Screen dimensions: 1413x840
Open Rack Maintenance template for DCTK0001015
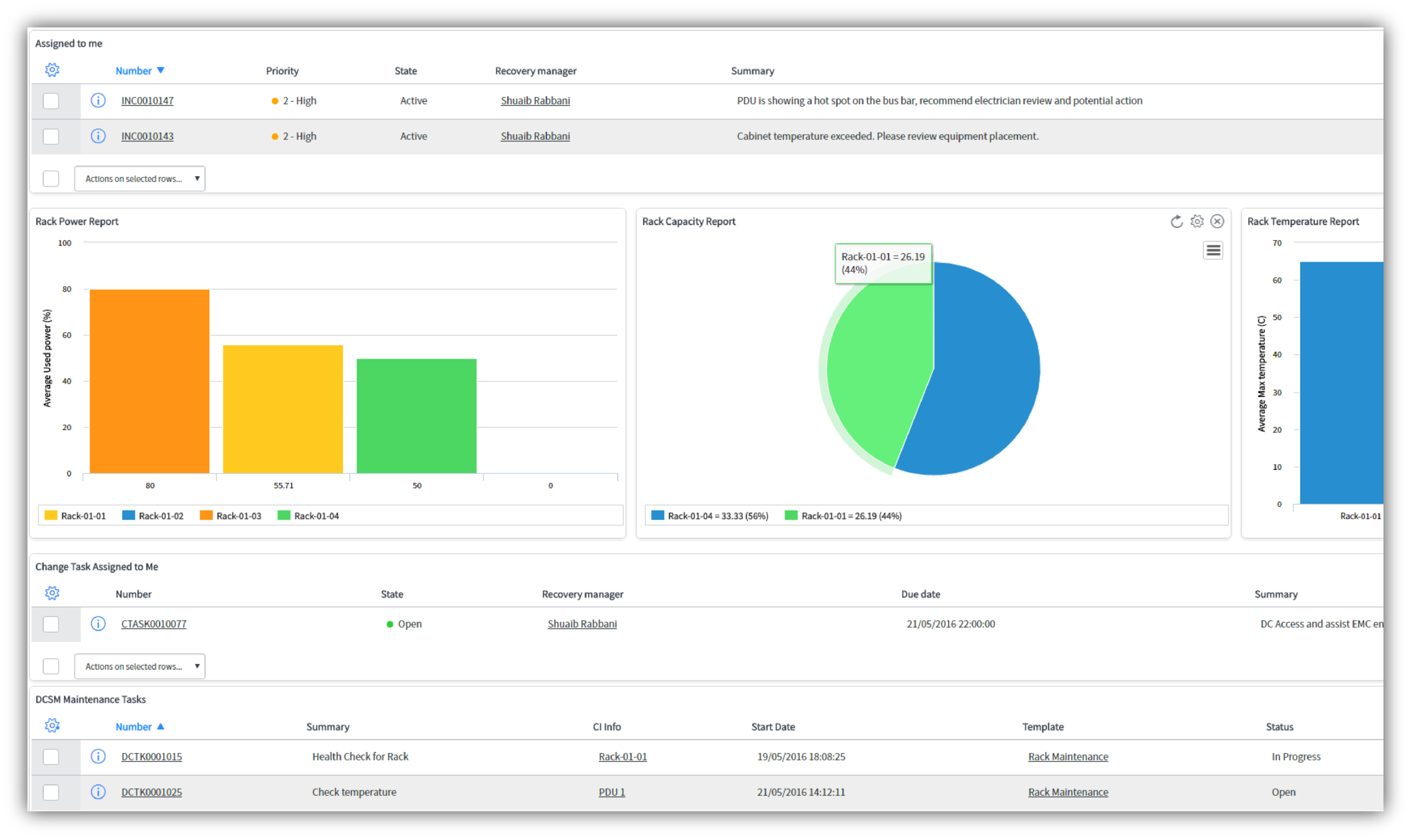[x=1068, y=756]
